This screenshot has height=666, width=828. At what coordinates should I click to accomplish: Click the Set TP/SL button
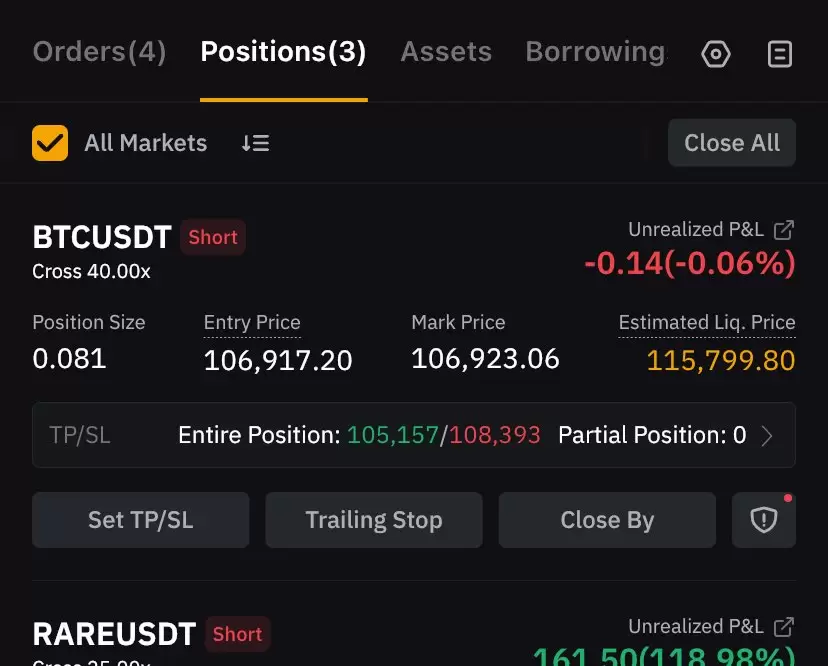pos(140,520)
